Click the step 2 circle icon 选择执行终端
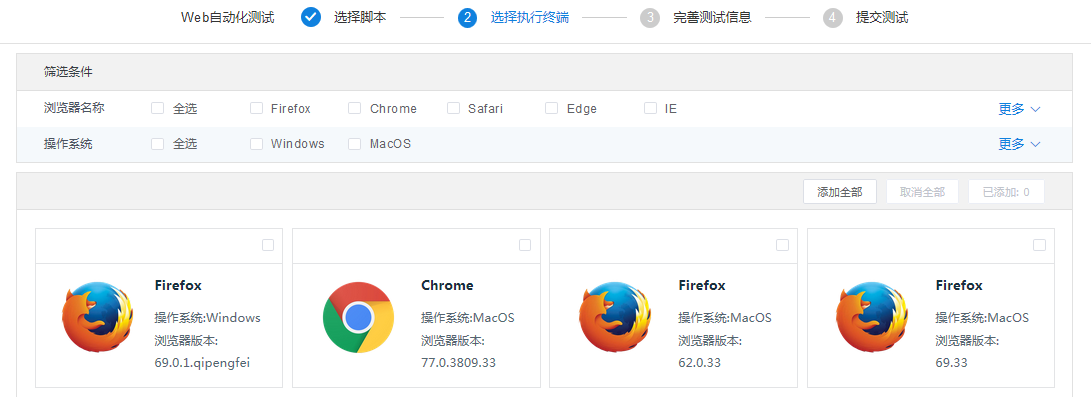Image resolution: width=1091 pixels, height=397 pixels. click(x=468, y=17)
